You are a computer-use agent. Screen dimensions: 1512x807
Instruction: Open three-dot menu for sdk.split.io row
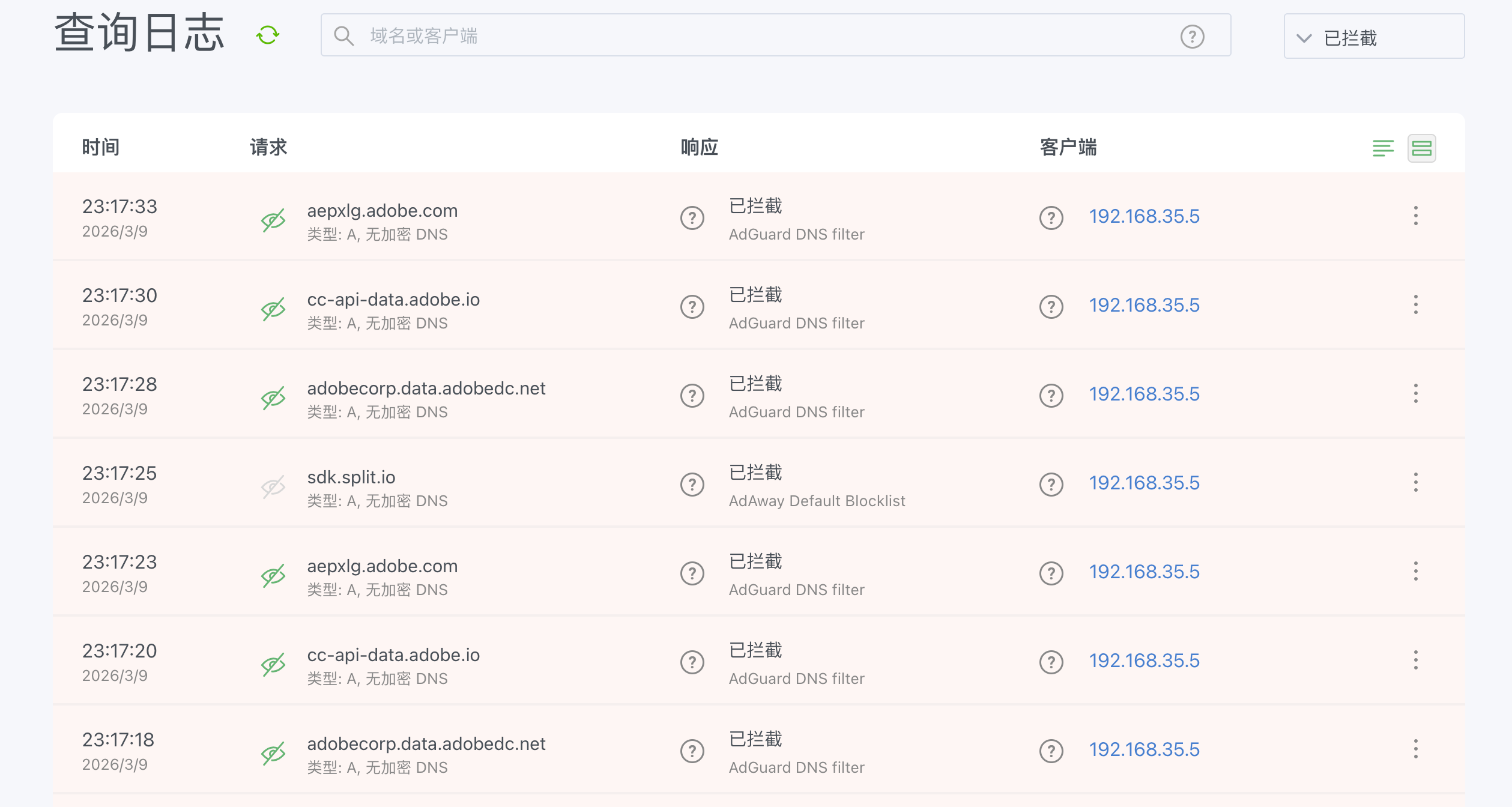point(1415,483)
